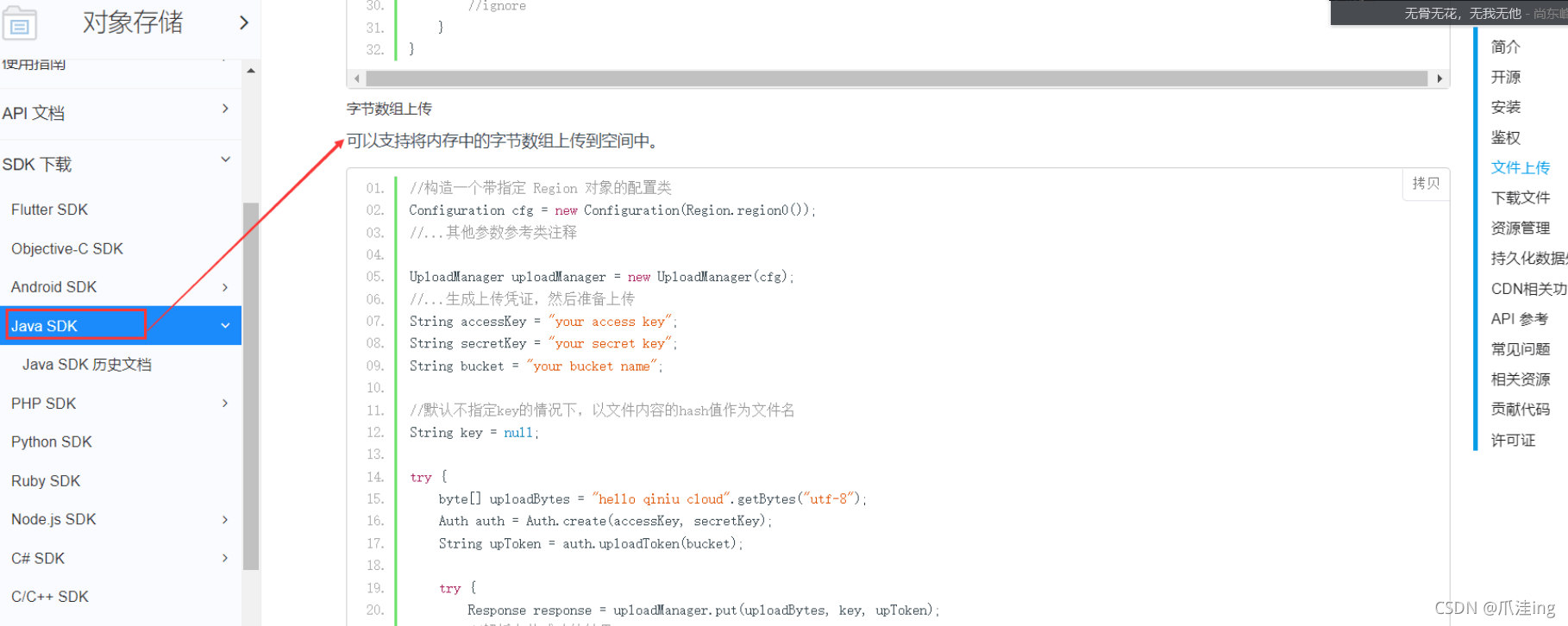Open the Ruby SDK page
The height and width of the screenshot is (626, 1568).
click(46, 481)
